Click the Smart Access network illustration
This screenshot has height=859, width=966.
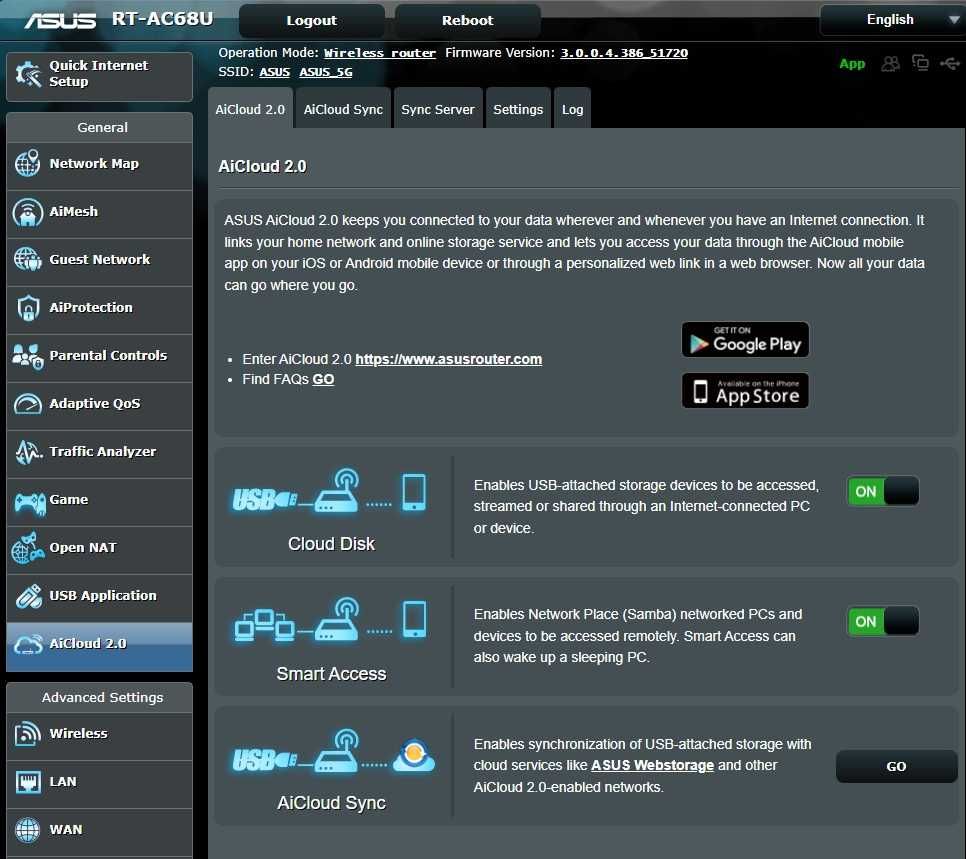coord(329,619)
